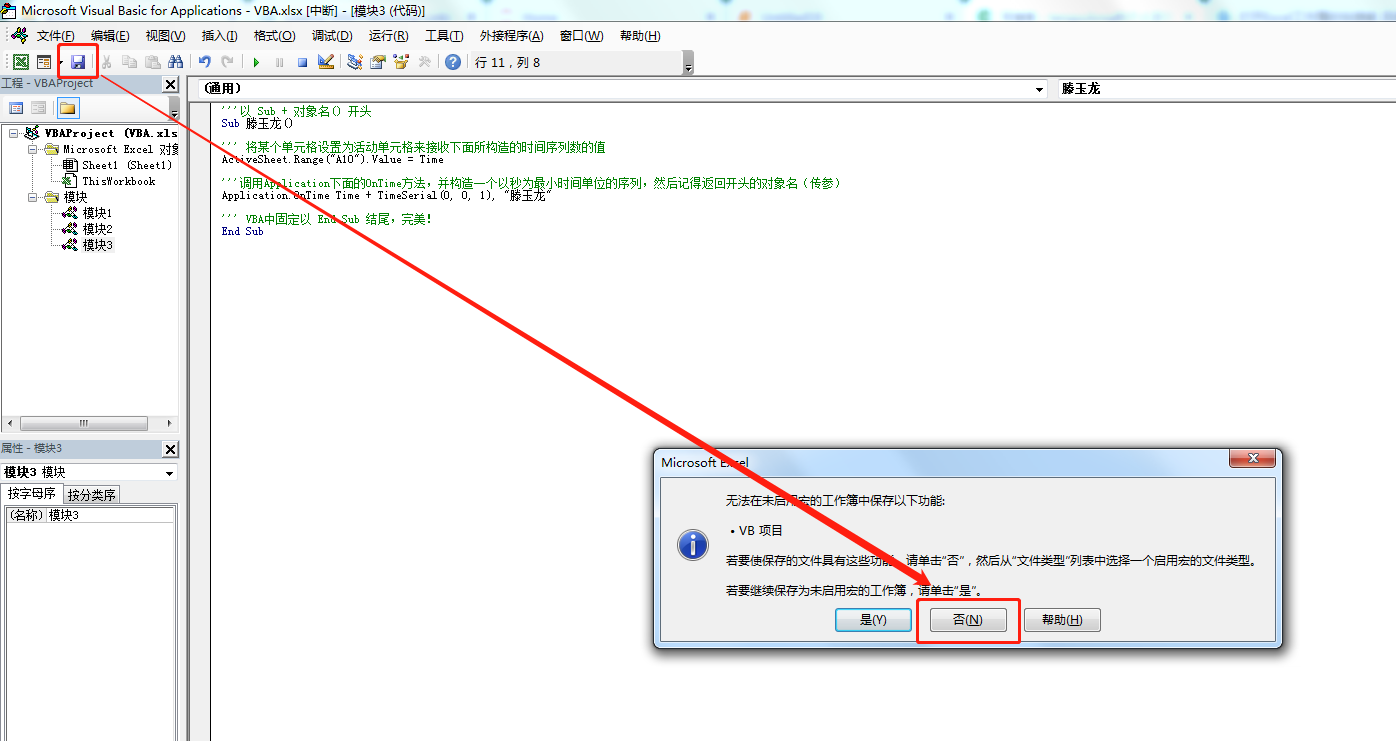Click the Insert UserForm toolbar icon
1396x741 pixels.
click(x=44, y=62)
